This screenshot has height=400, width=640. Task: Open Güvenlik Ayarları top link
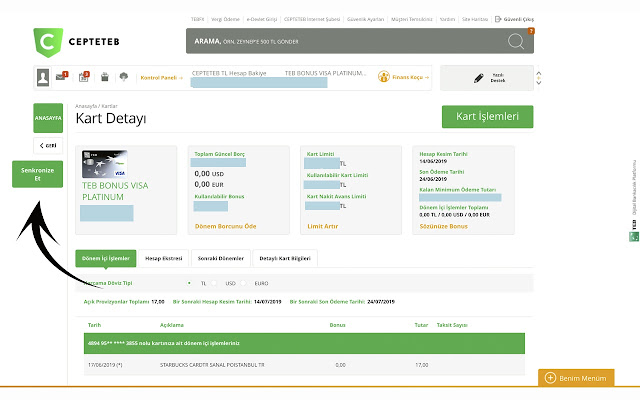366,19
